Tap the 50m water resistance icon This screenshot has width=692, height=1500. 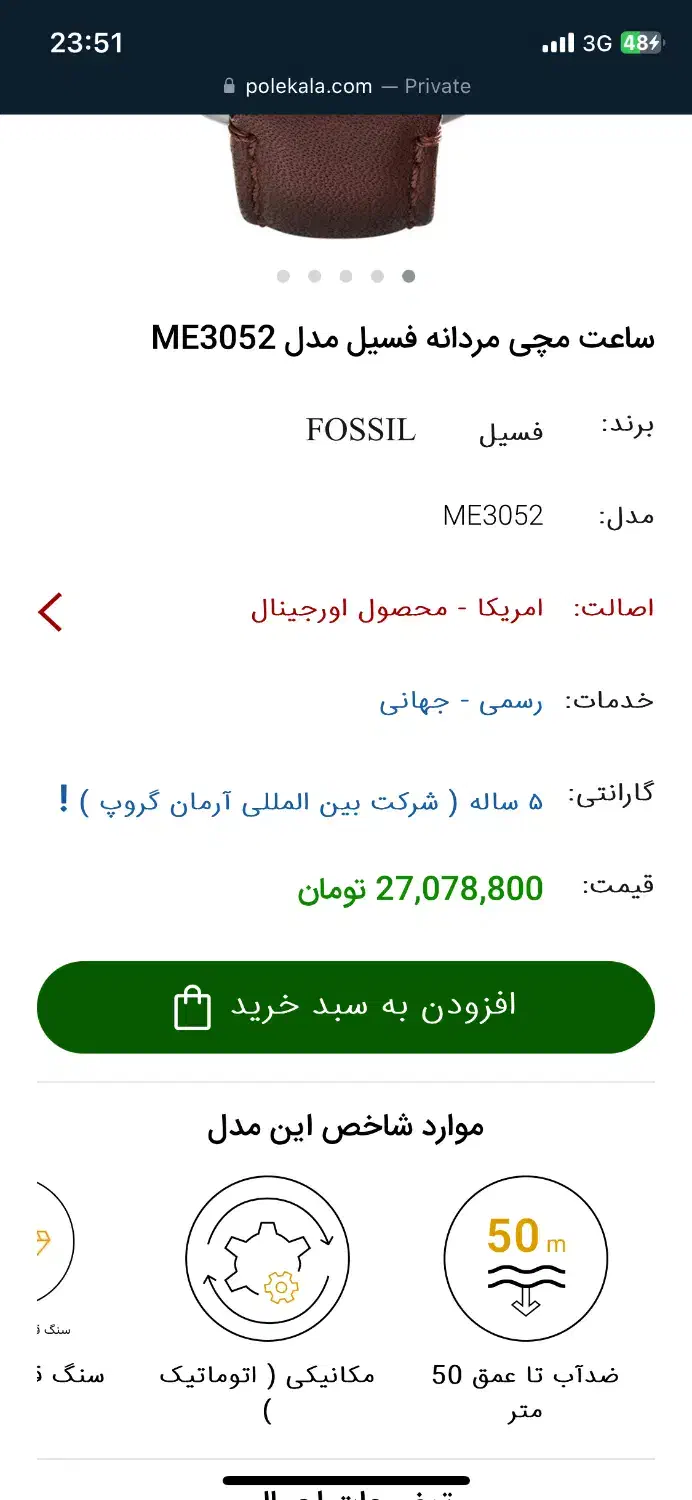[526, 1257]
